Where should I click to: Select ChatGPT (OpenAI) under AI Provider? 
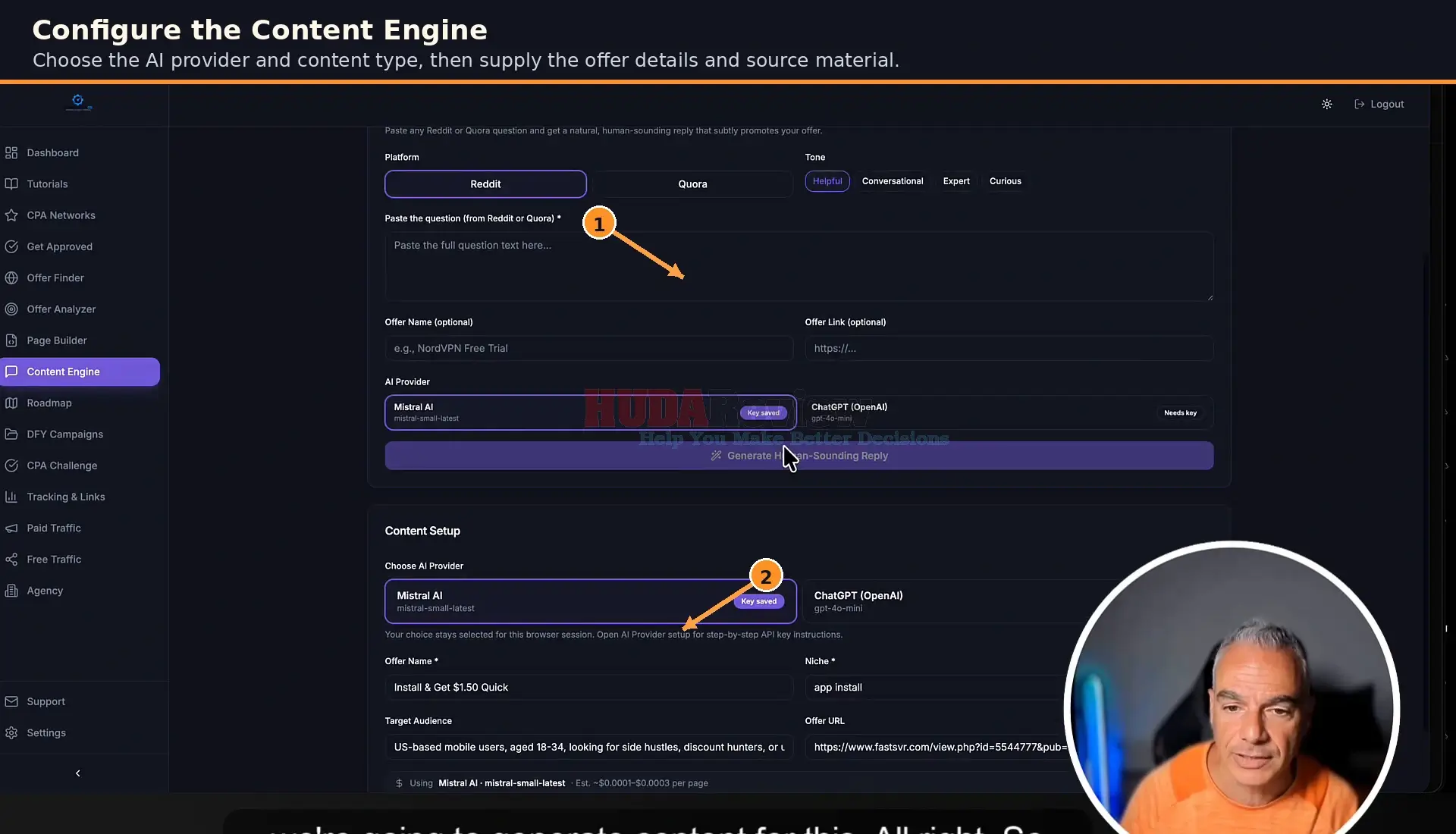[1009, 412]
